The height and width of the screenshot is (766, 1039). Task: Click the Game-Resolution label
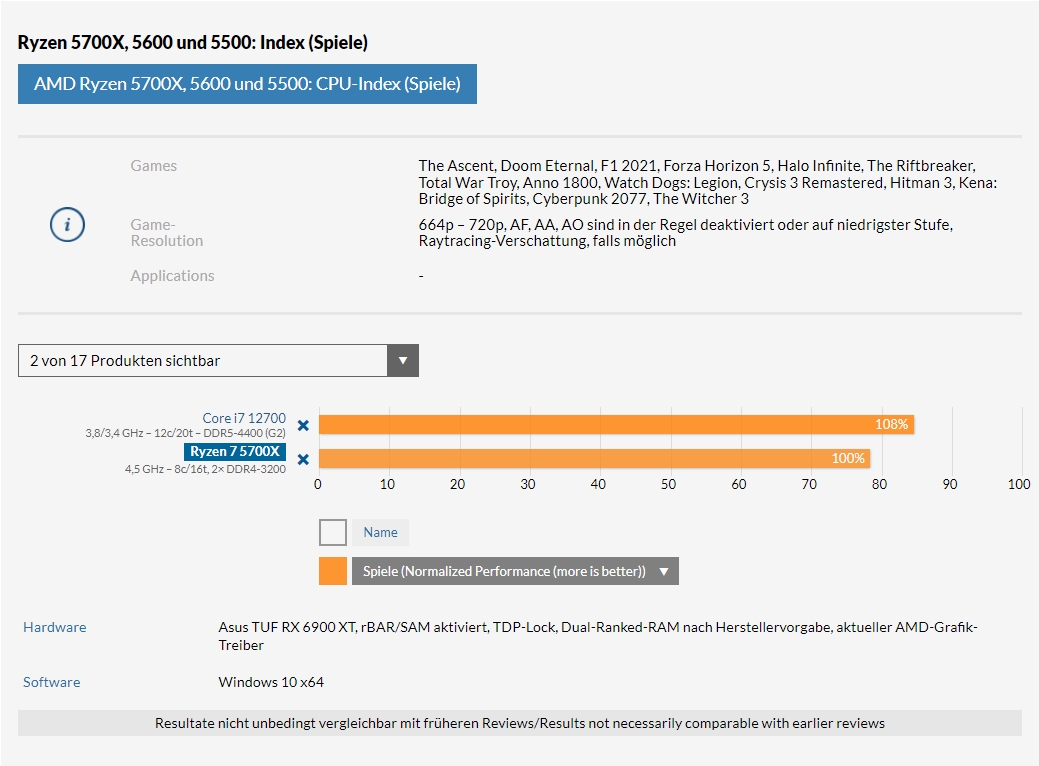pos(167,233)
